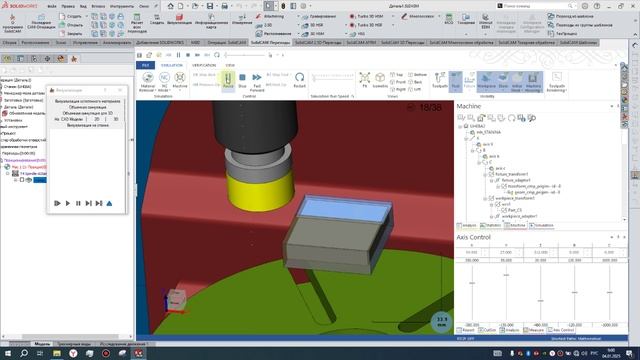Switch to Isometric view
Image resolution: width=640 pixels, height=360 pixels.
pyautogui.click(x=380, y=80)
